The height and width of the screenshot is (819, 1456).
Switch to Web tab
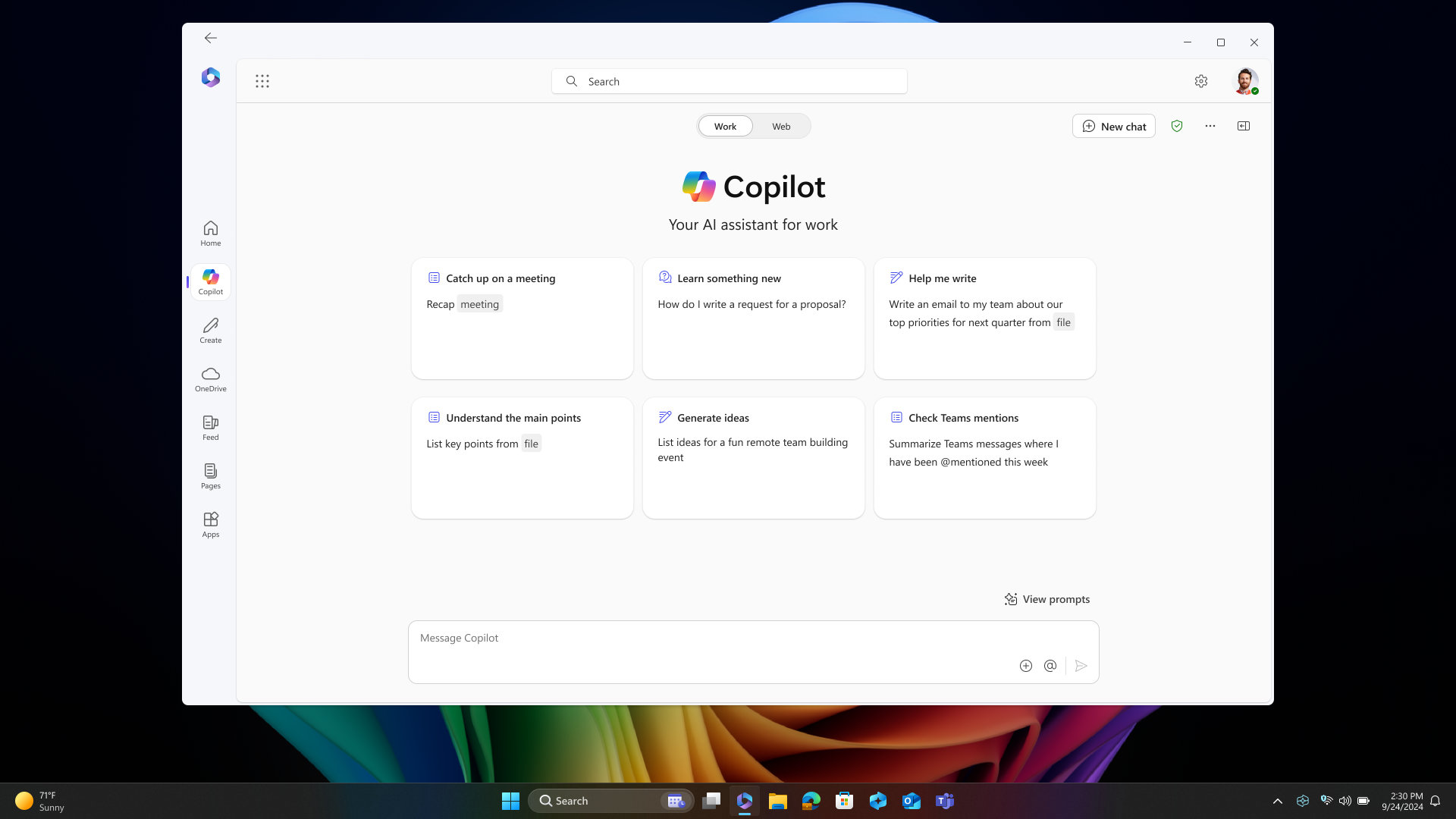781,126
